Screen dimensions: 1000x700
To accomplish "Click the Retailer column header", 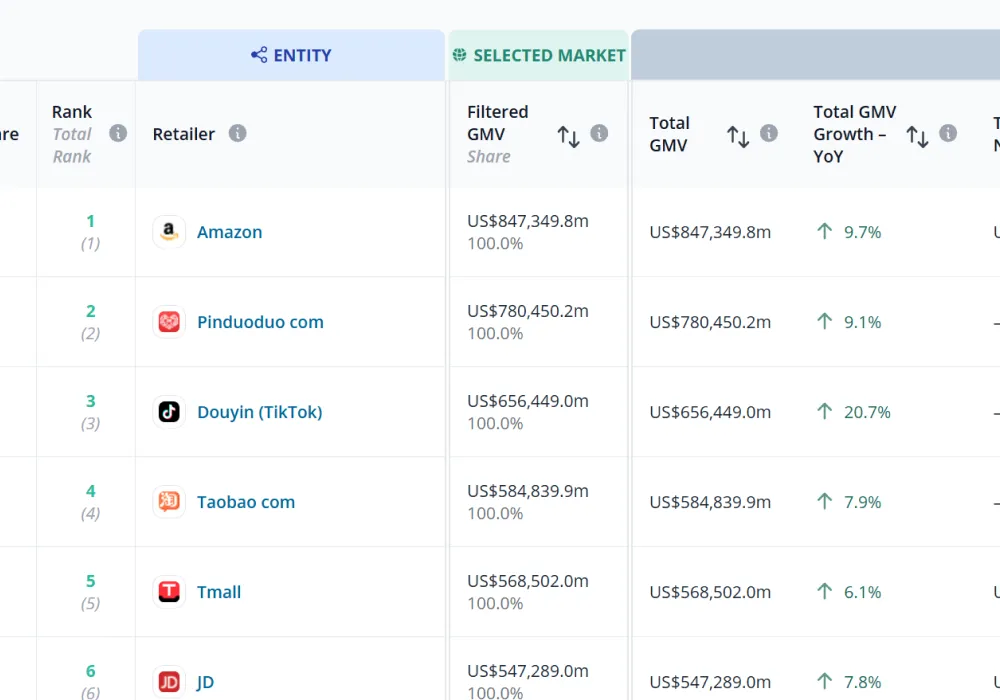I will (x=184, y=134).
